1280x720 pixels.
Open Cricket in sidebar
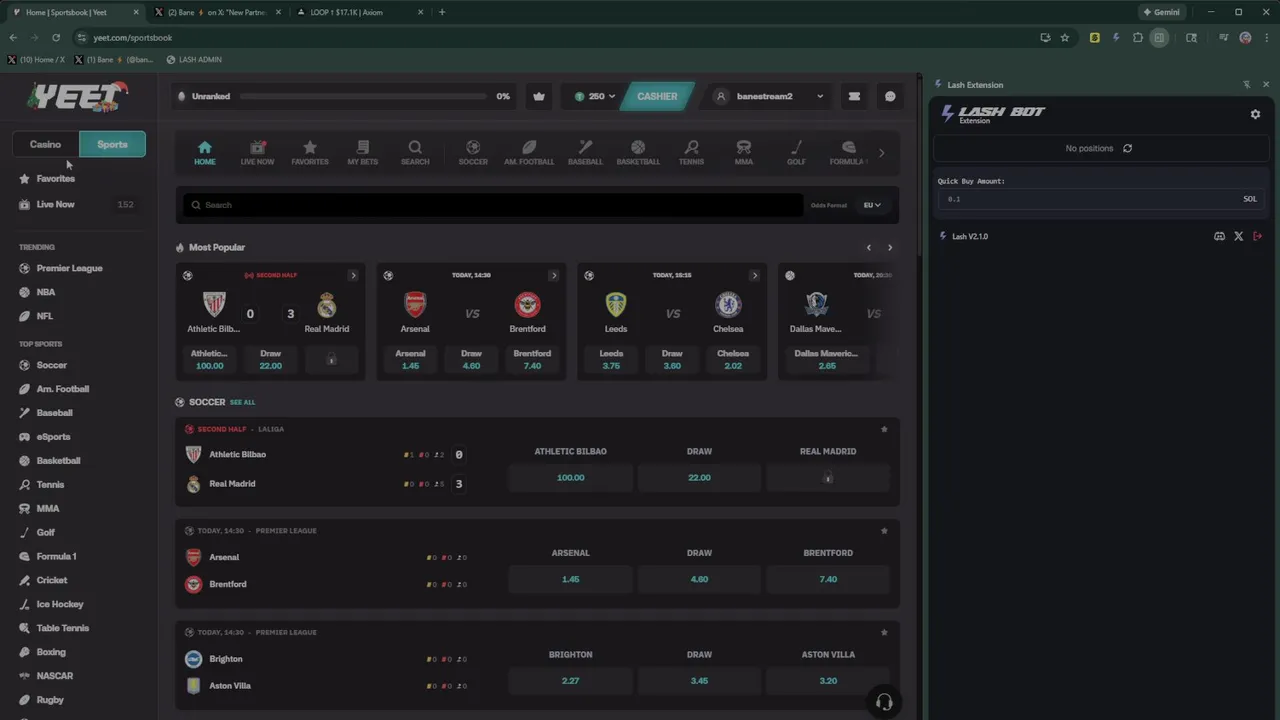[52, 580]
